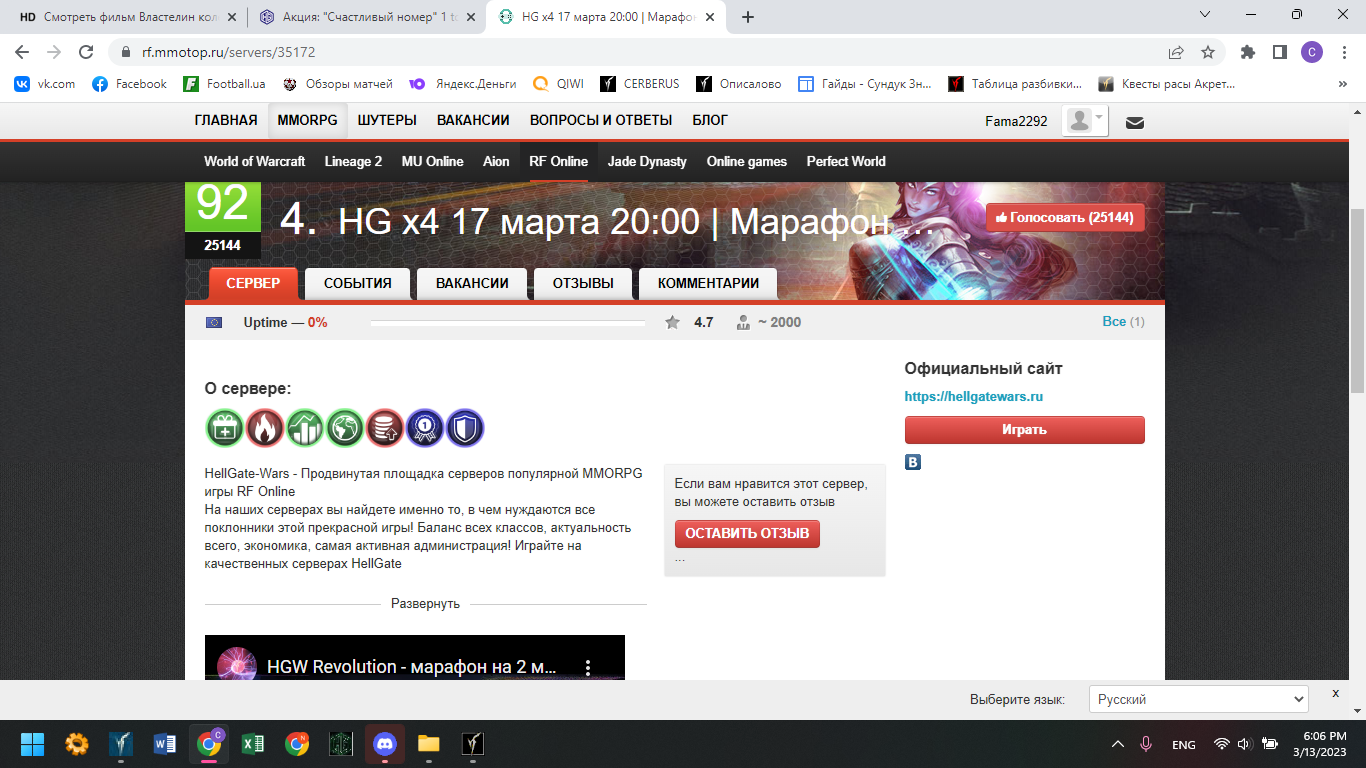
Task: Bookmark this page with star icon
Action: click(1208, 52)
